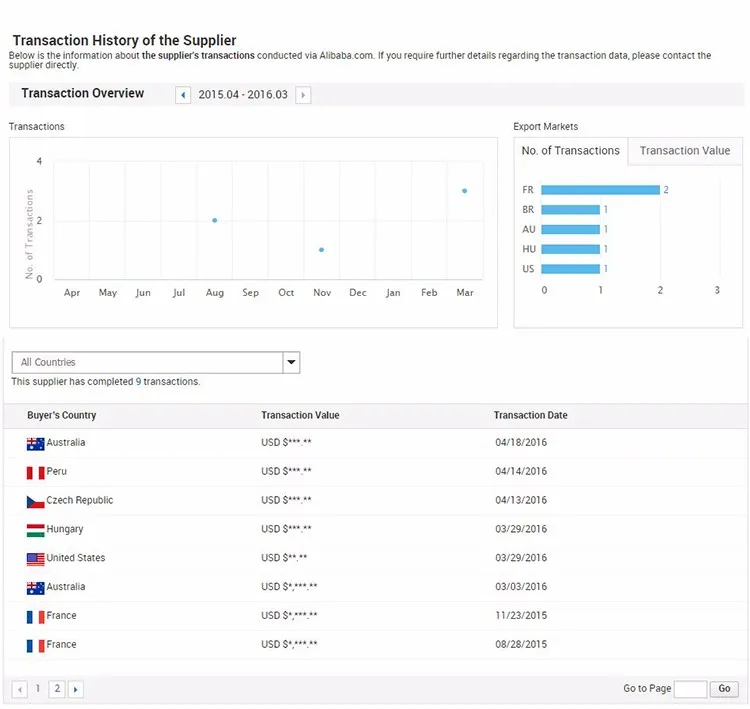Click the November data point on chart
Screen dimensions: 750x709
click(321, 250)
